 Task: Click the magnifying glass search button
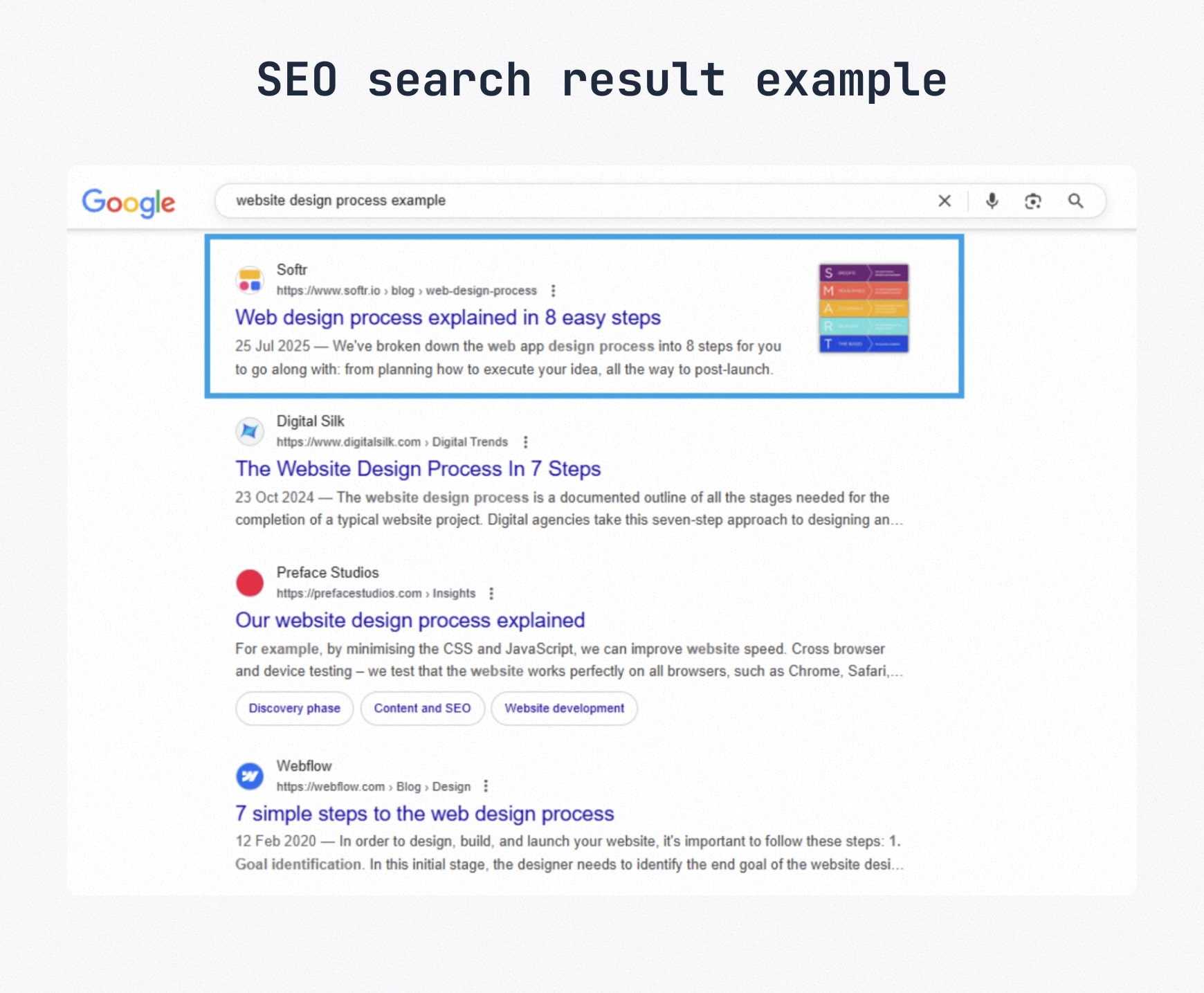pos(1075,201)
